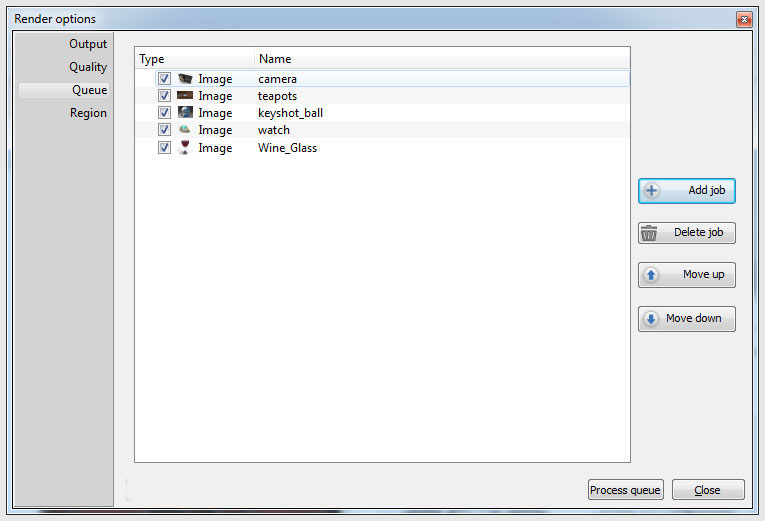
Task: Click the down arrow icon on Move down
Action: tap(651, 319)
